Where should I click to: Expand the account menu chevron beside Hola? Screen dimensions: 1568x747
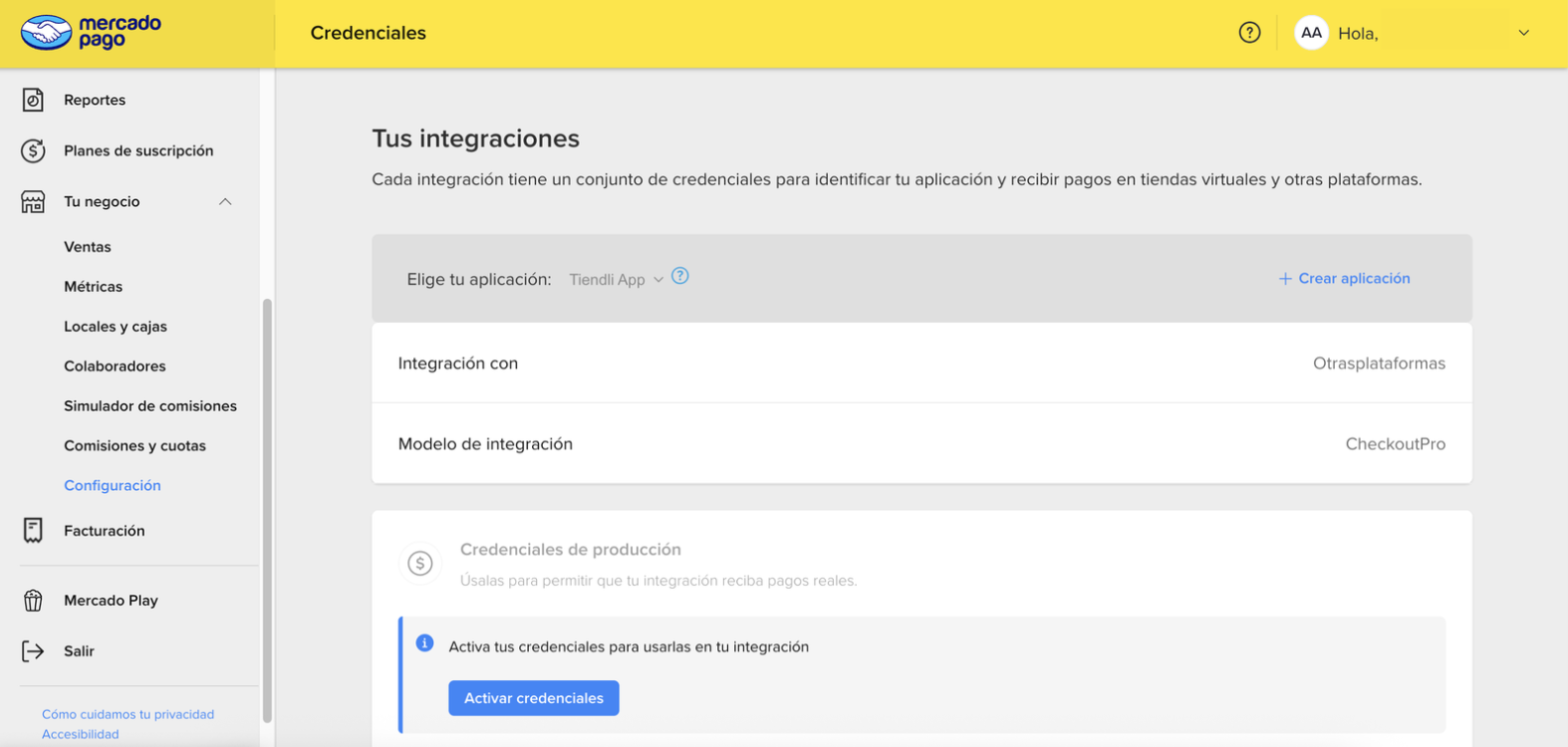1523,33
